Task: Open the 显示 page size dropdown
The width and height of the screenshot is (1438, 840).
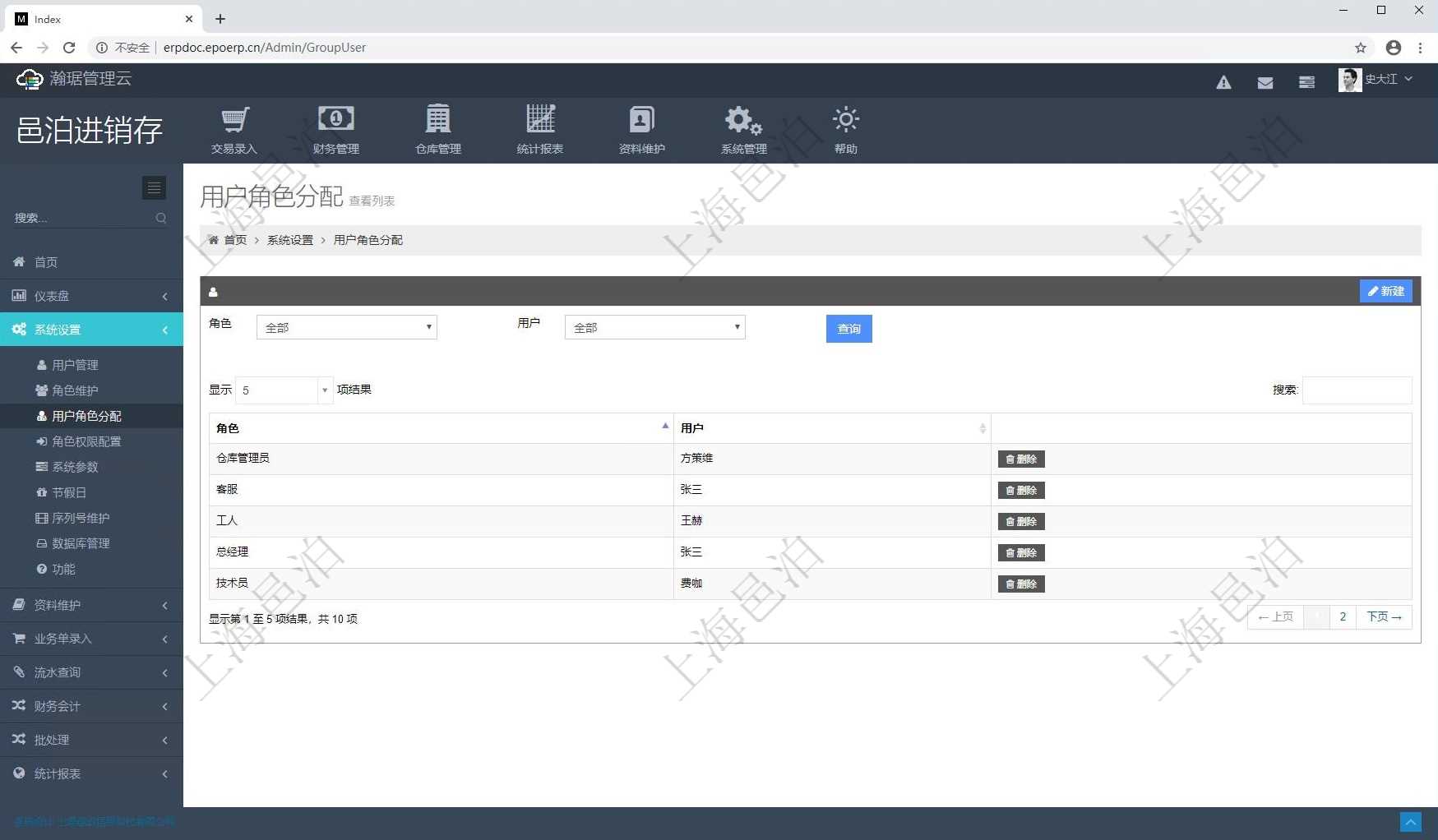Action: coord(284,390)
